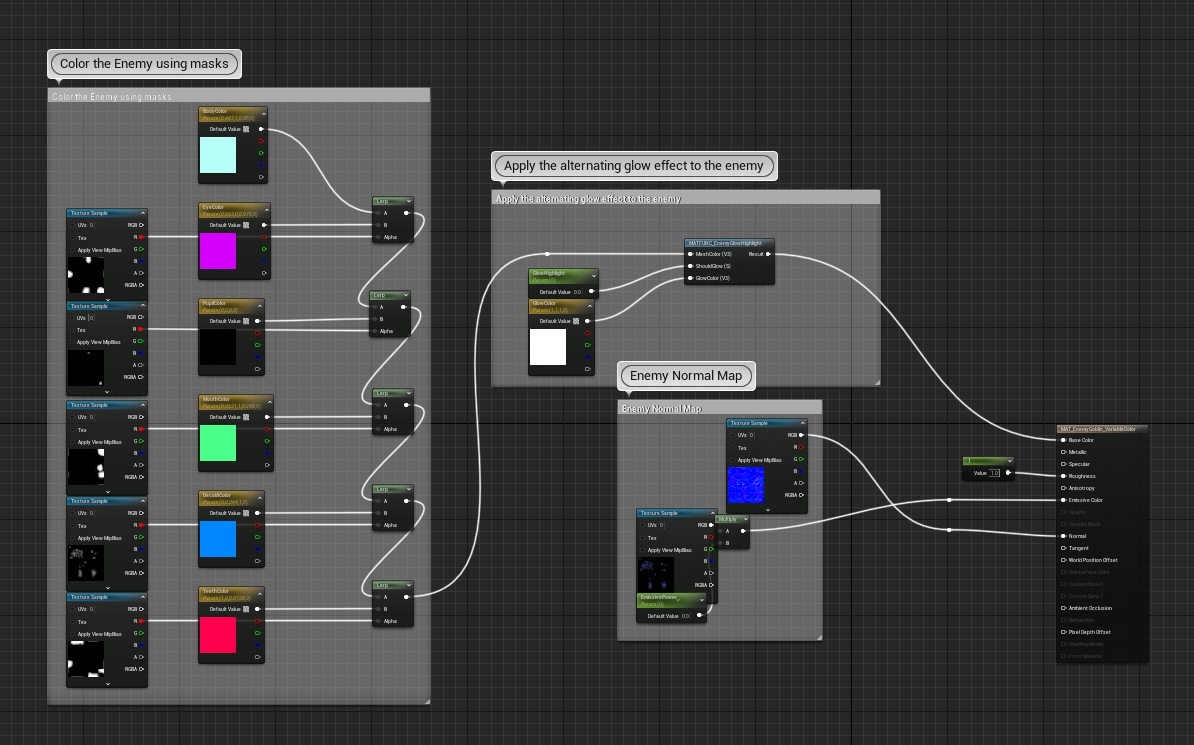This screenshot has width=1194, height=745.
Task: Click the constant Value 1.0 output pin
Action: [1008, 472]
